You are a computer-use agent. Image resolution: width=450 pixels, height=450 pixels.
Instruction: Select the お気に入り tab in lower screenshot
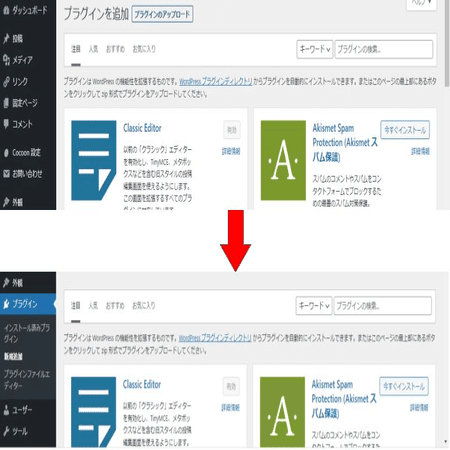144,305
